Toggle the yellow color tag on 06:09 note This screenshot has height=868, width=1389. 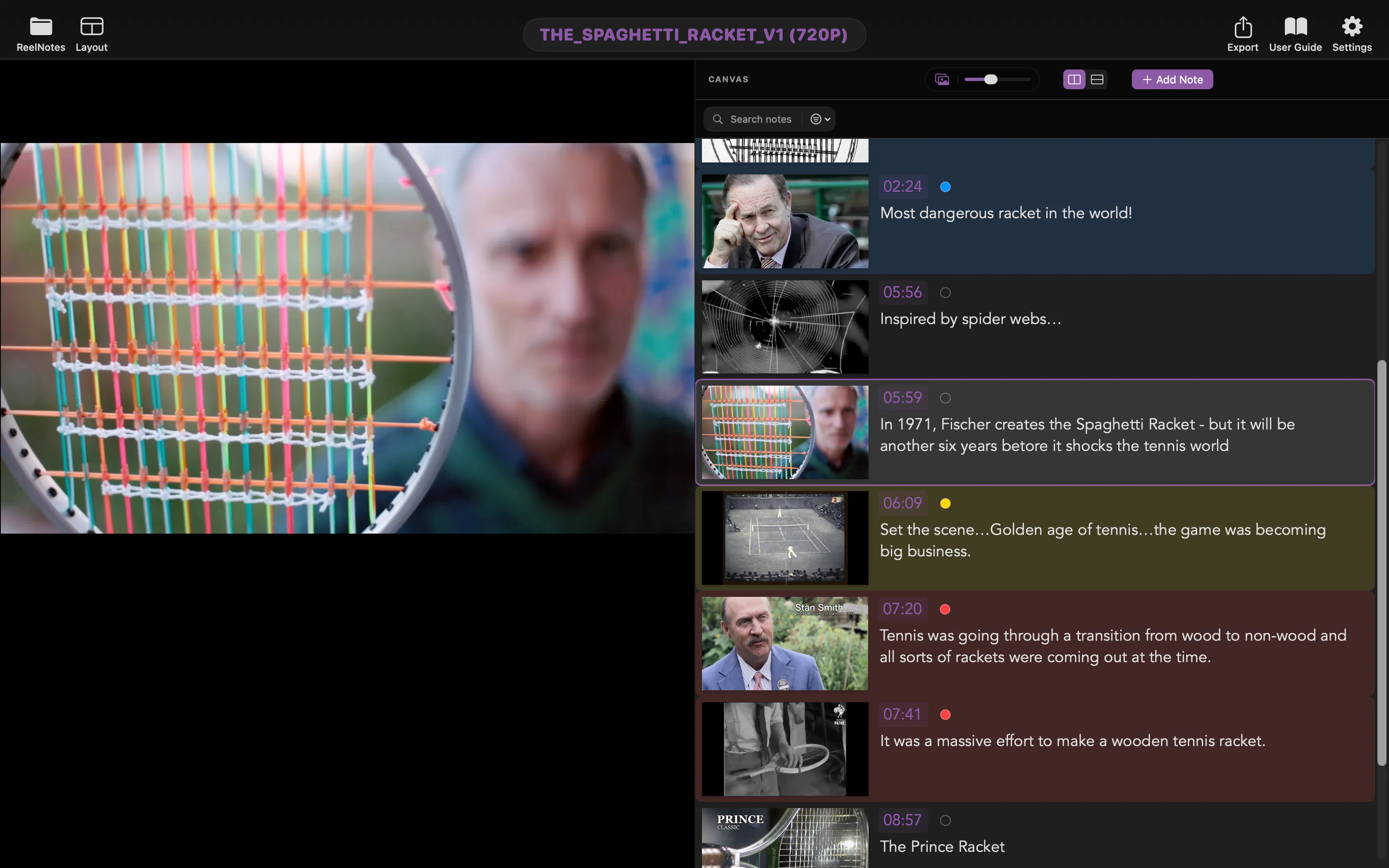tap(945, 503)
